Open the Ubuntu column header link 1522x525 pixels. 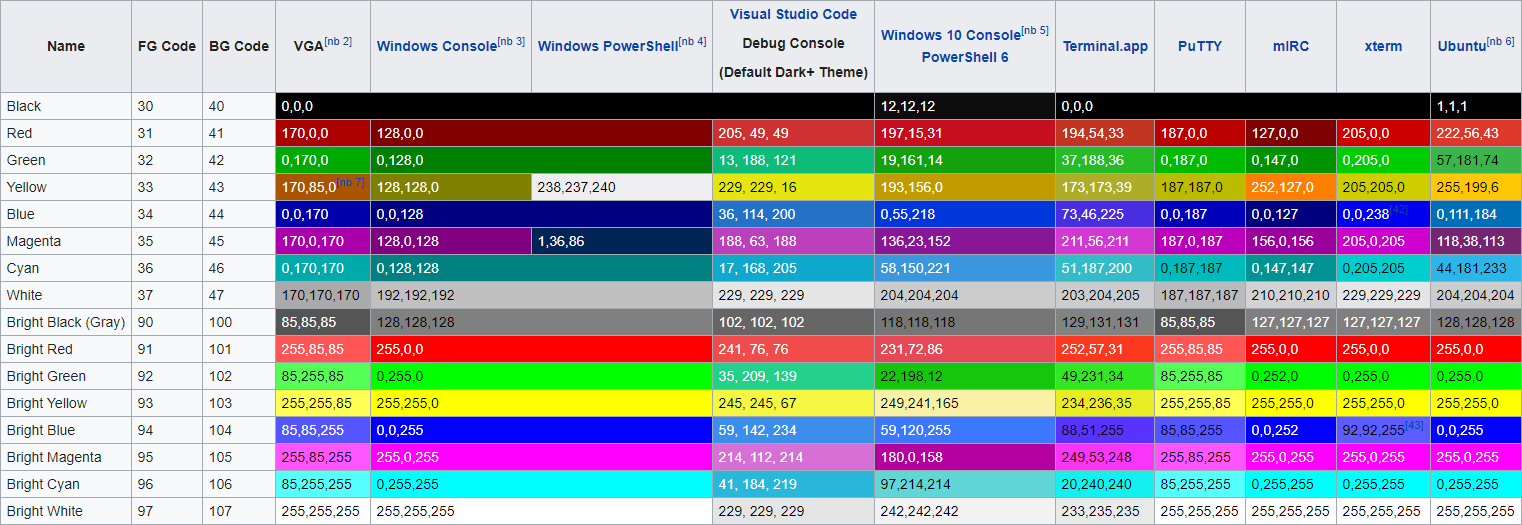click(x=1461, y=47)
